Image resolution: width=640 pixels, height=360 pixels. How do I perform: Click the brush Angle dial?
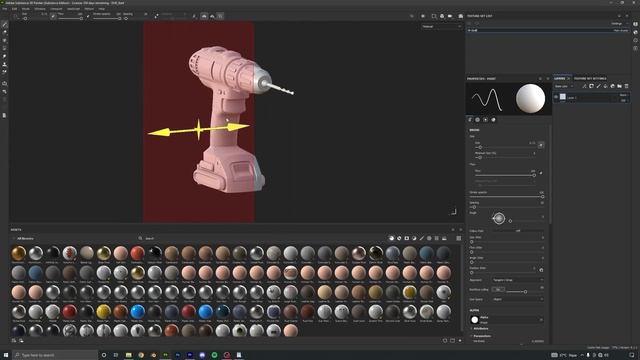coord(498,218)
